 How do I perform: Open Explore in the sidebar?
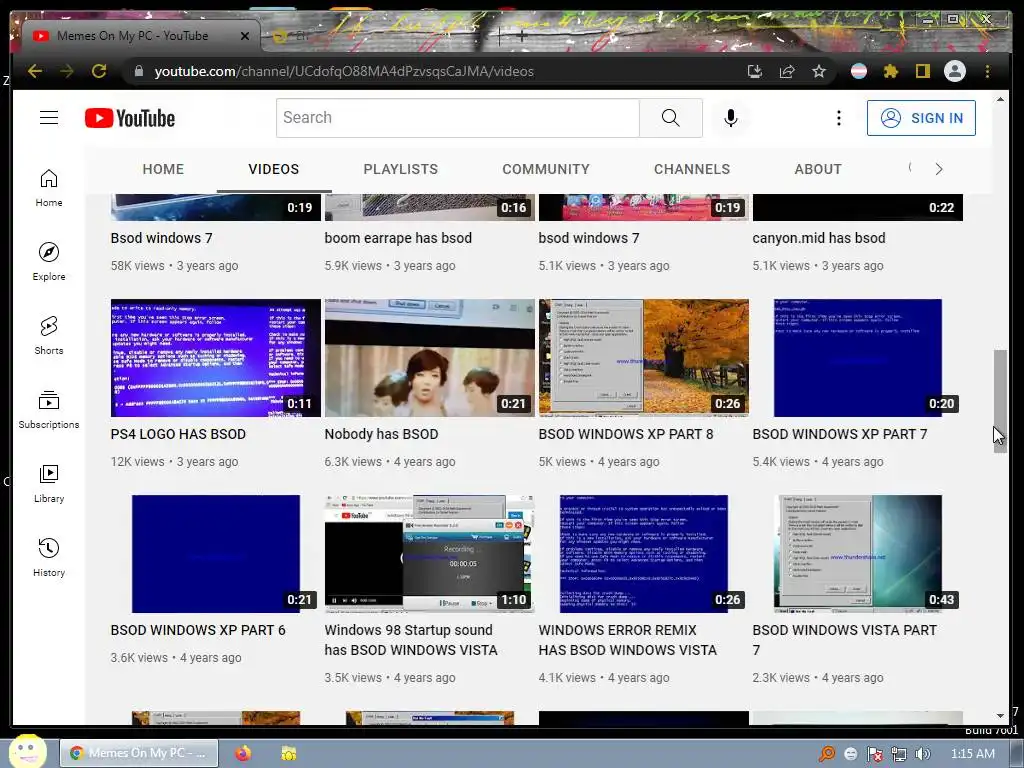pyautogui.click(x=49, y=262)
